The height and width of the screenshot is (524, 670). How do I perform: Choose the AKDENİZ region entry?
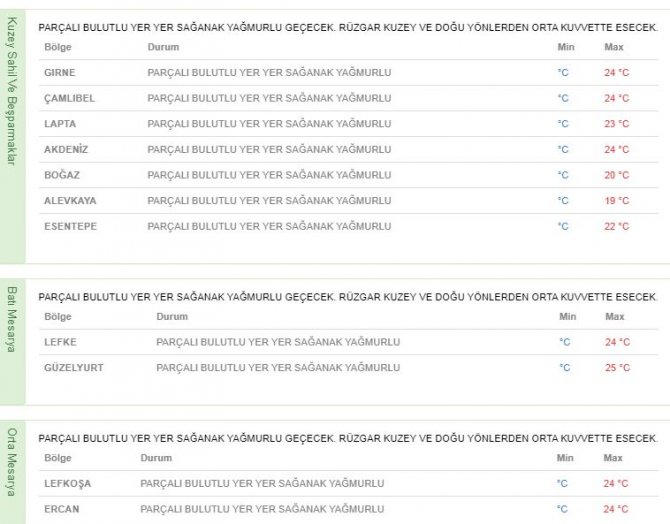pos(65,149)
